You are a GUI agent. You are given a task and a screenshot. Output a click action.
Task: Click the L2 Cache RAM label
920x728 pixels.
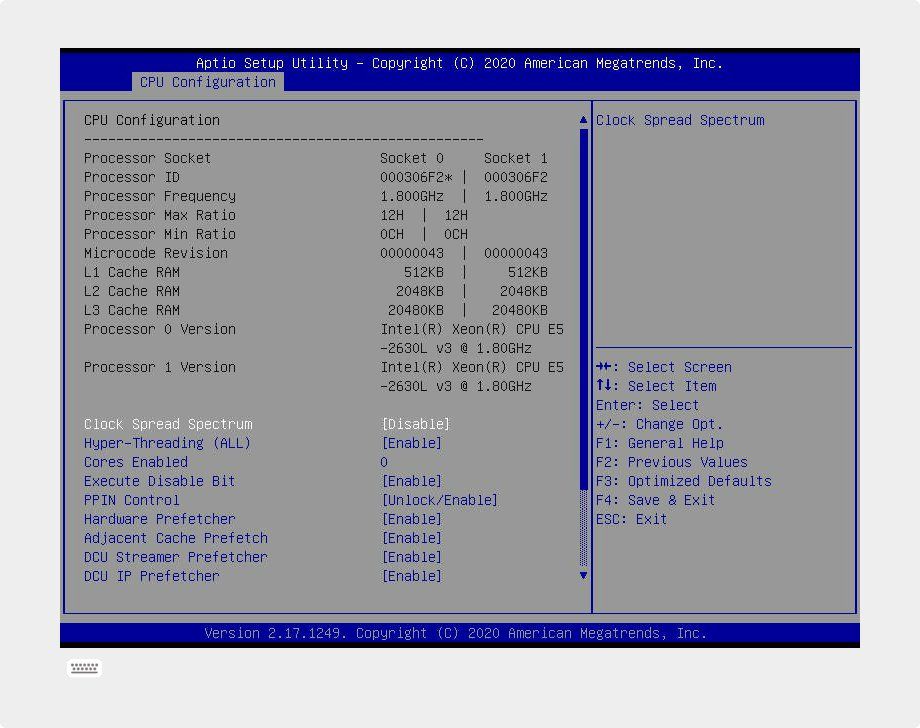click(x=131, y=291)
